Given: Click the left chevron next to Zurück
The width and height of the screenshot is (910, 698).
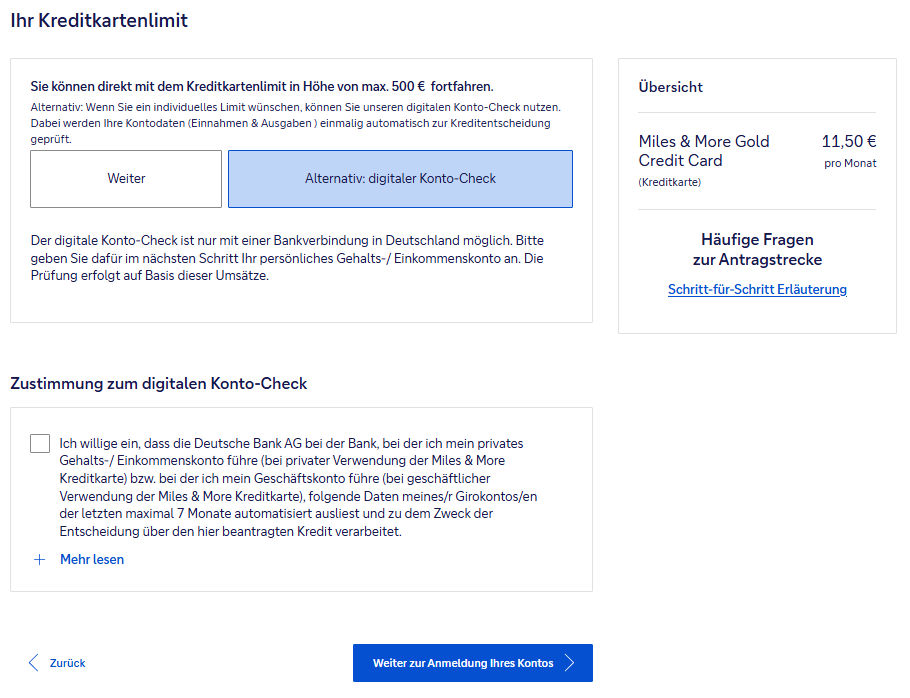Looking at the screenshot, I should pos(34,663).
